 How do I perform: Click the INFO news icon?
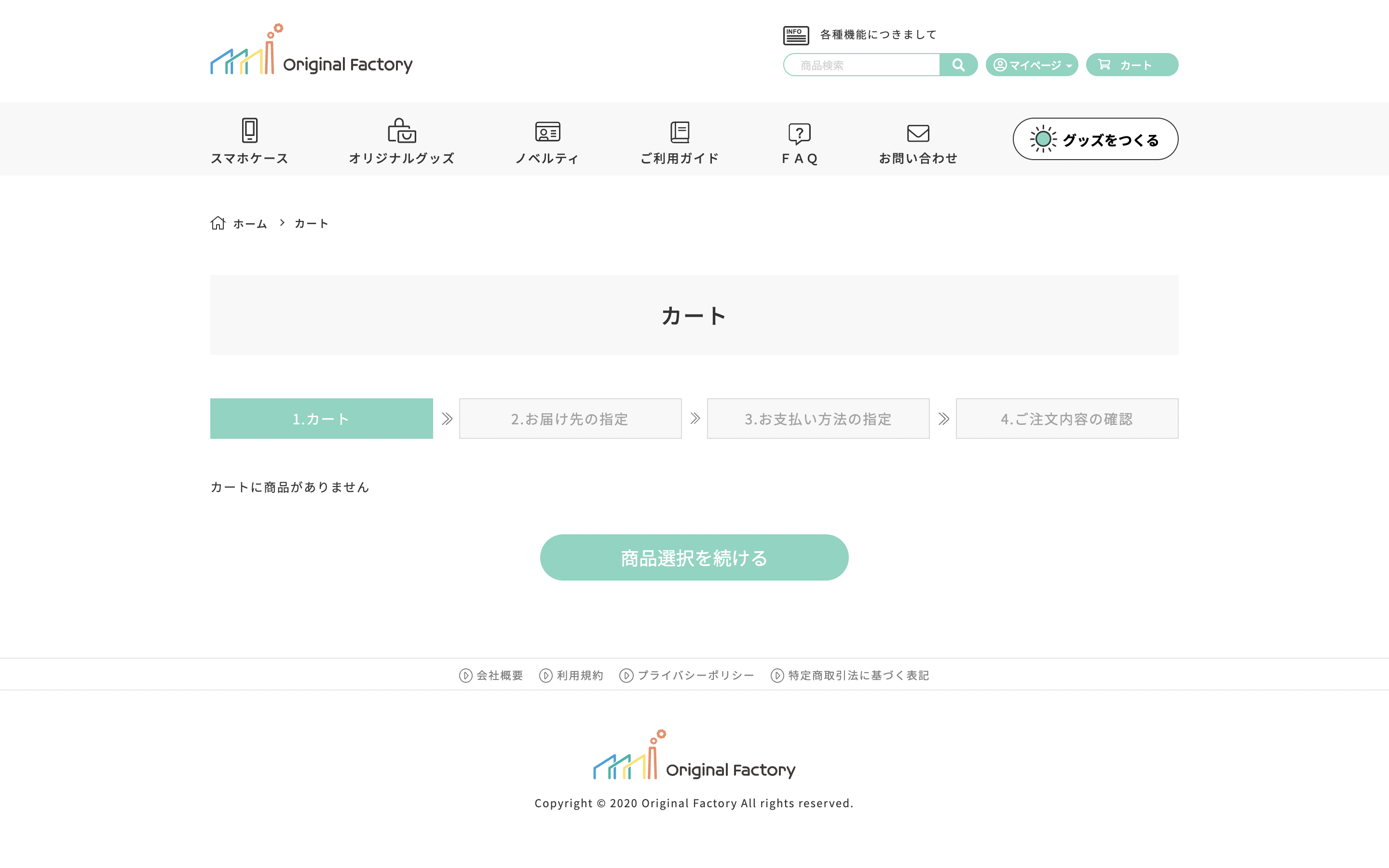point(795,35)
